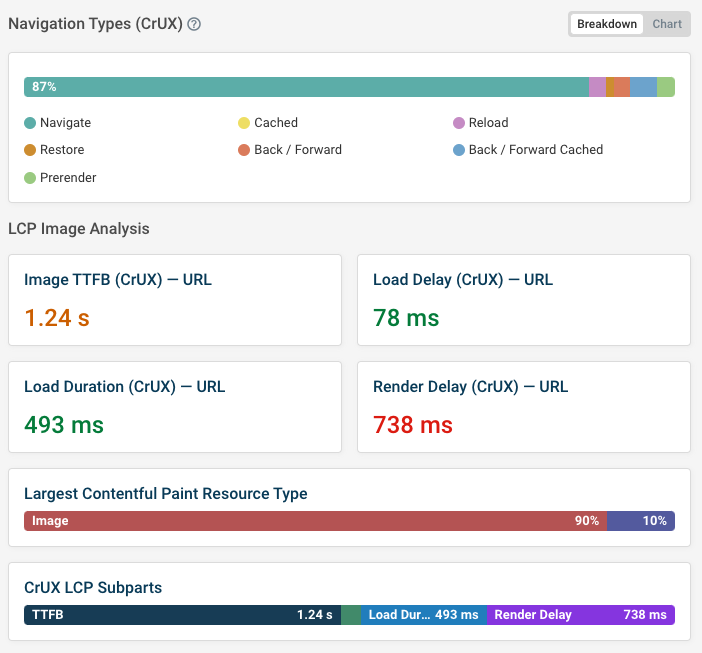The height and width of the screenshot is (653, 702).
Task: Click the Largest Contentful Paint Resource Type heading
Action: point(166,494)
